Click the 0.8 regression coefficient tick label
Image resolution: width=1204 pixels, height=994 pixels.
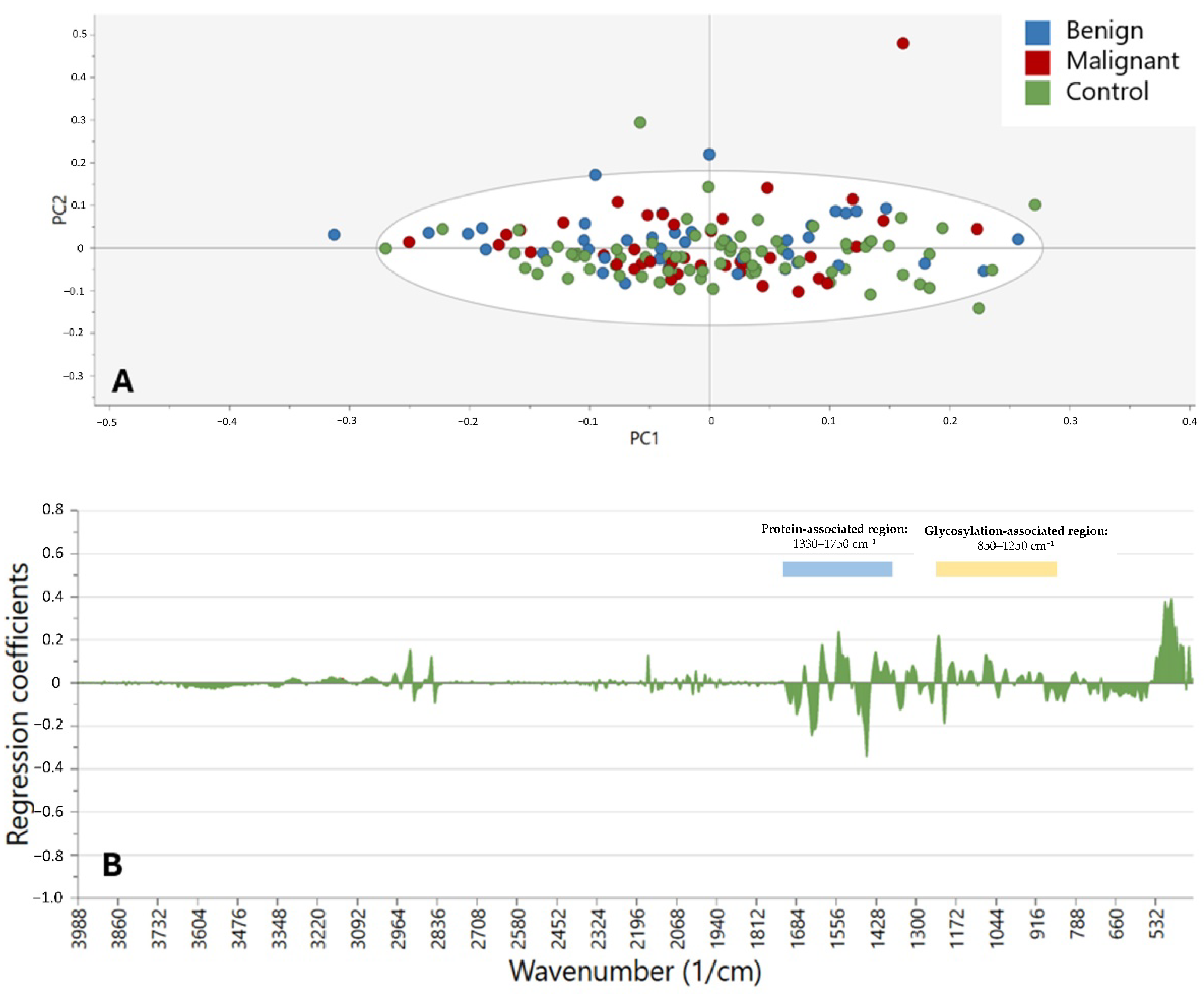(52, 509)
